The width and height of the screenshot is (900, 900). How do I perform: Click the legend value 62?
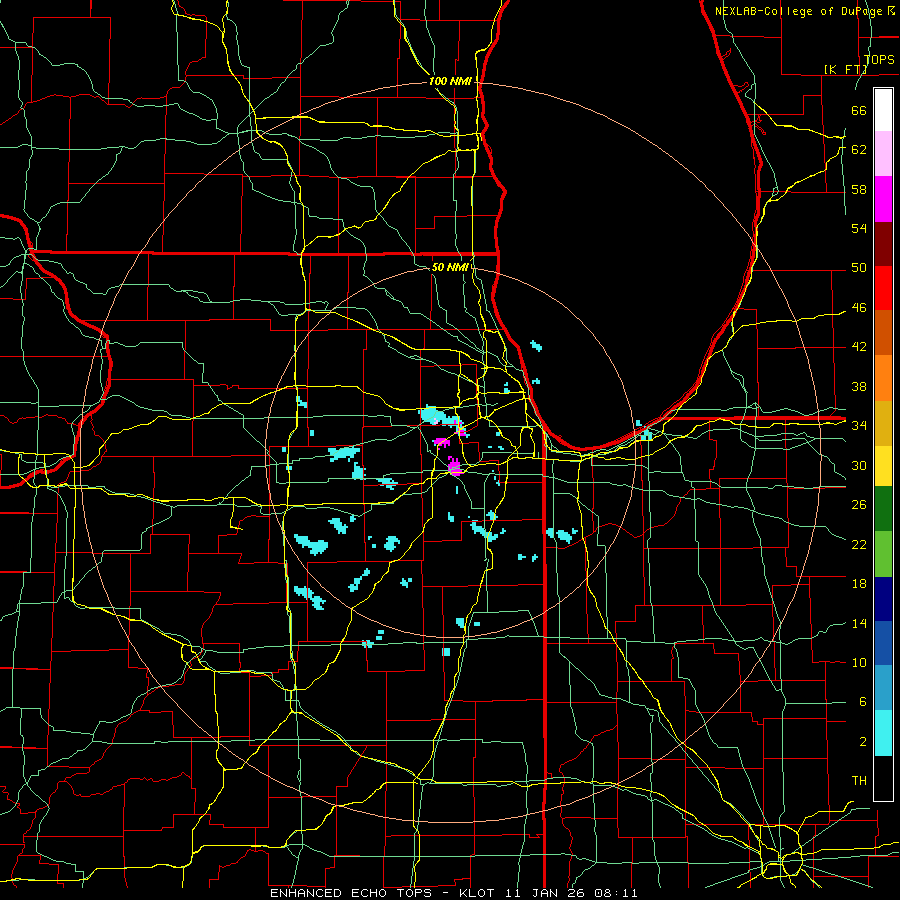point(859,150)
